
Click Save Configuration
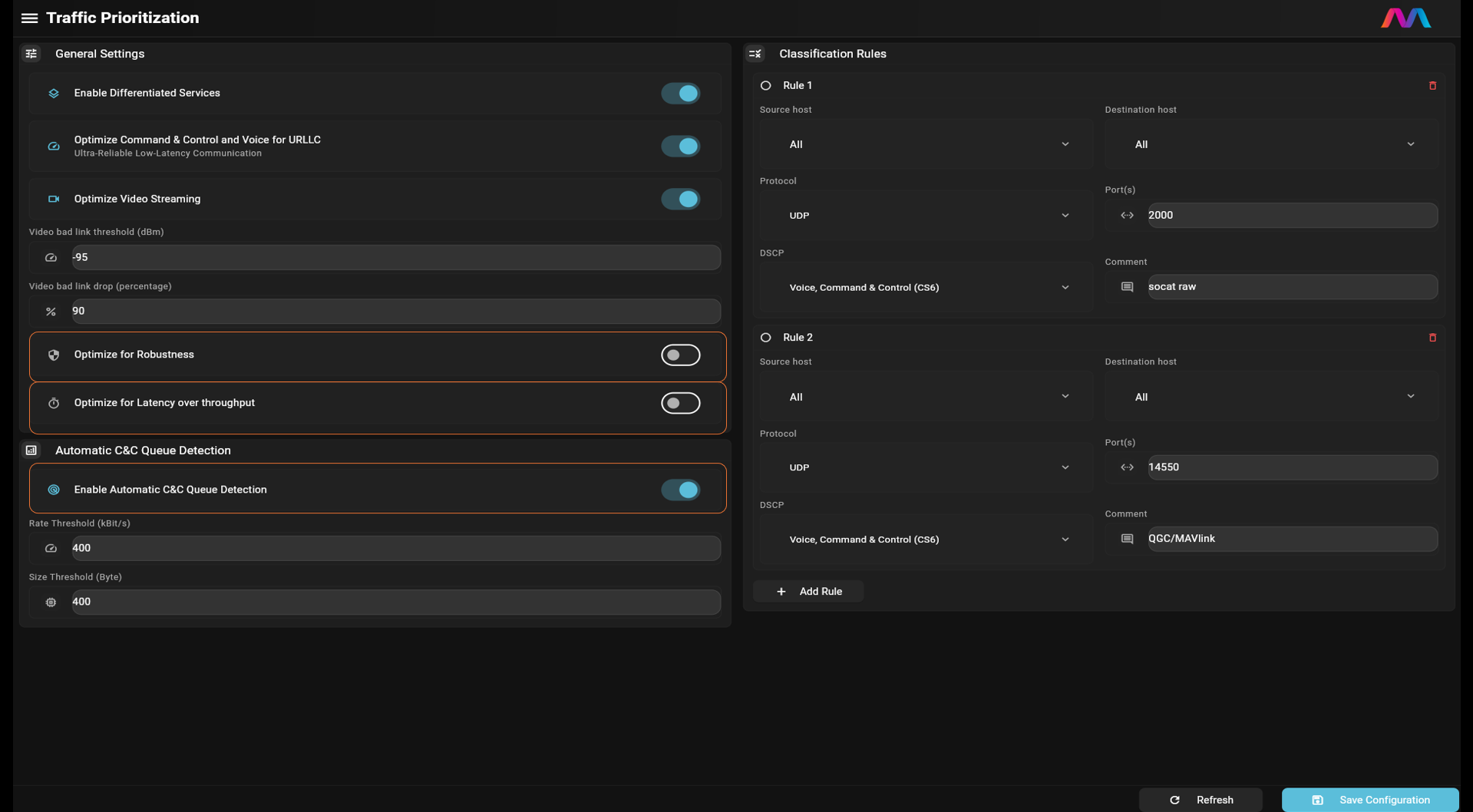[x=1369, y=800]
